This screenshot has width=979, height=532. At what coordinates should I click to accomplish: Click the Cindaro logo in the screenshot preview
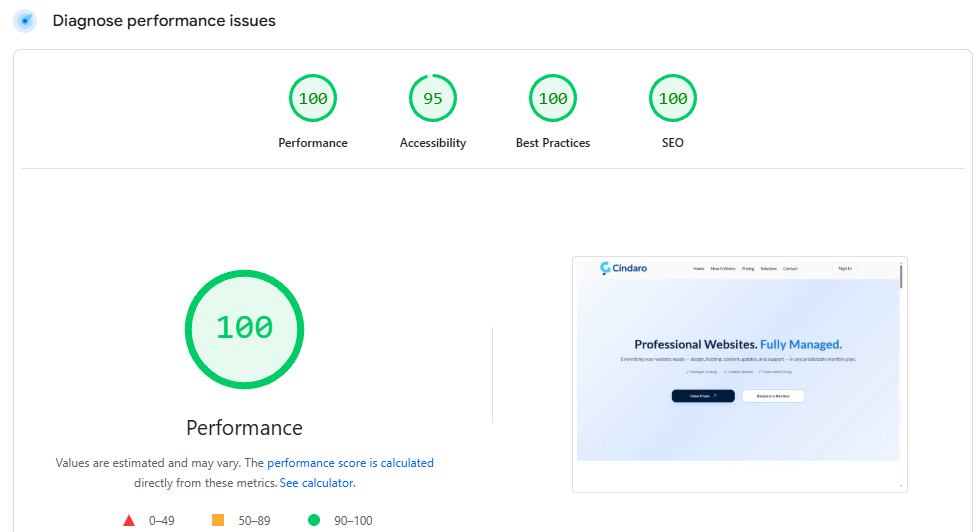[623, 268]
